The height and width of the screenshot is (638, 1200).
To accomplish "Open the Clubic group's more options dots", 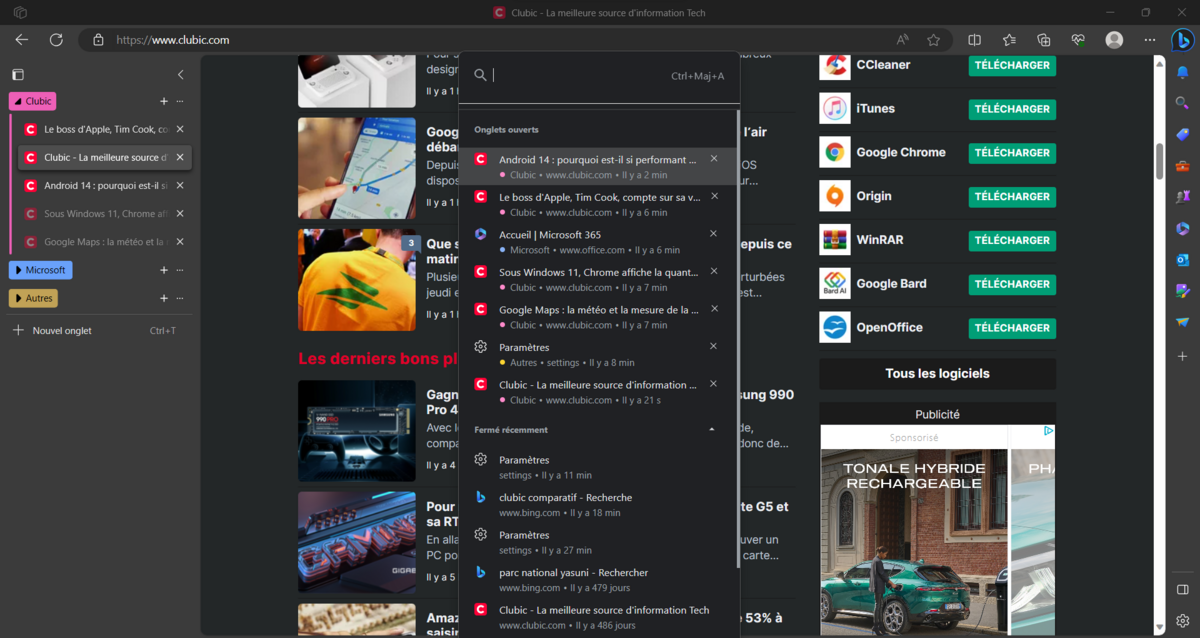I will (180, 101).
